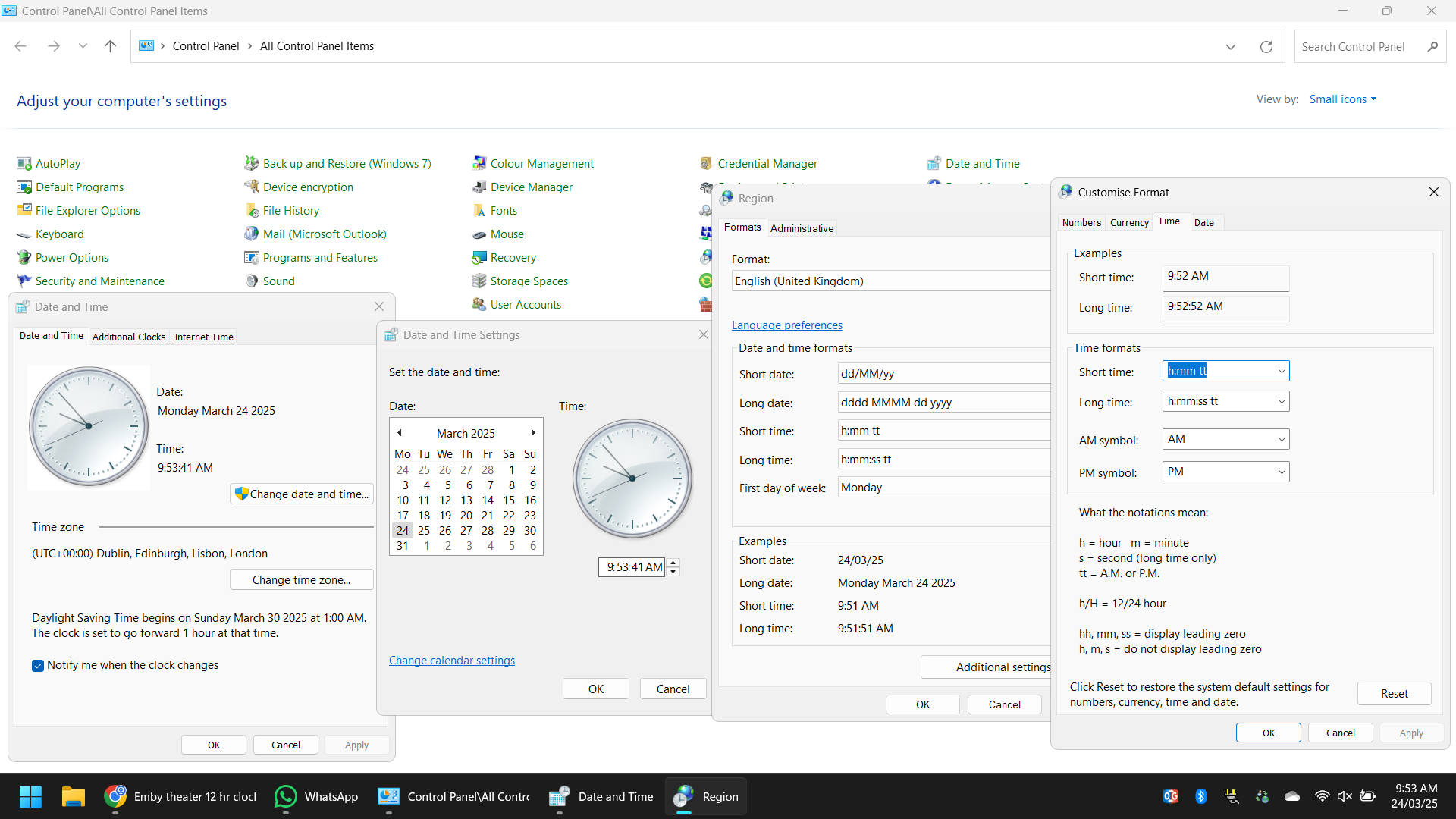Open the AM symbol dropdown

click(1281, 440)
